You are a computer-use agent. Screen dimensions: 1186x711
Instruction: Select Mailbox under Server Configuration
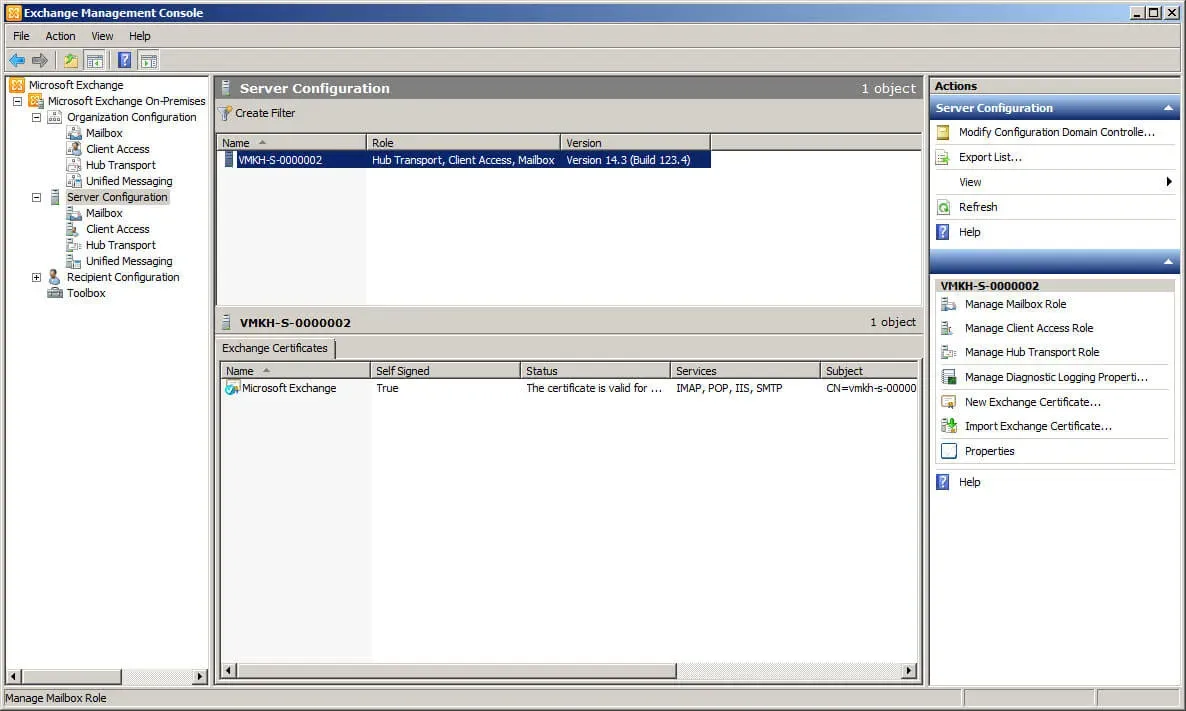point(104,213)
